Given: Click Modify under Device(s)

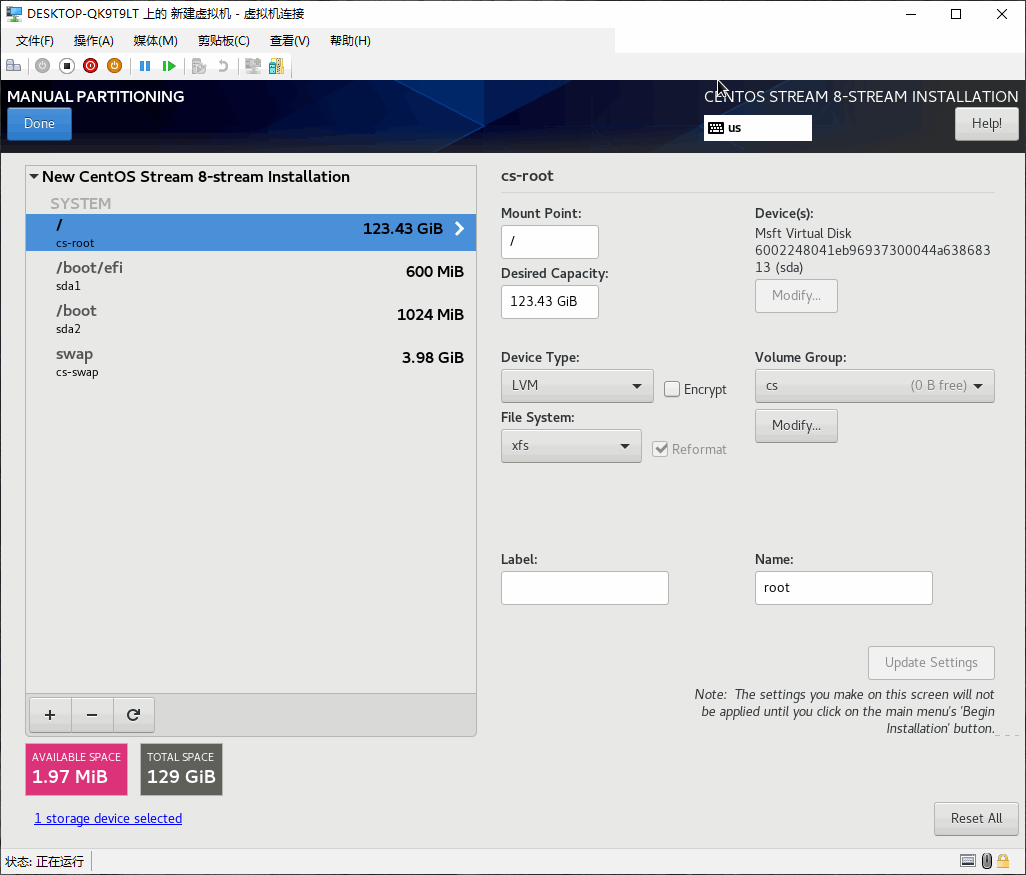Looking at the screenshot, I should click(x=796, y=296).
